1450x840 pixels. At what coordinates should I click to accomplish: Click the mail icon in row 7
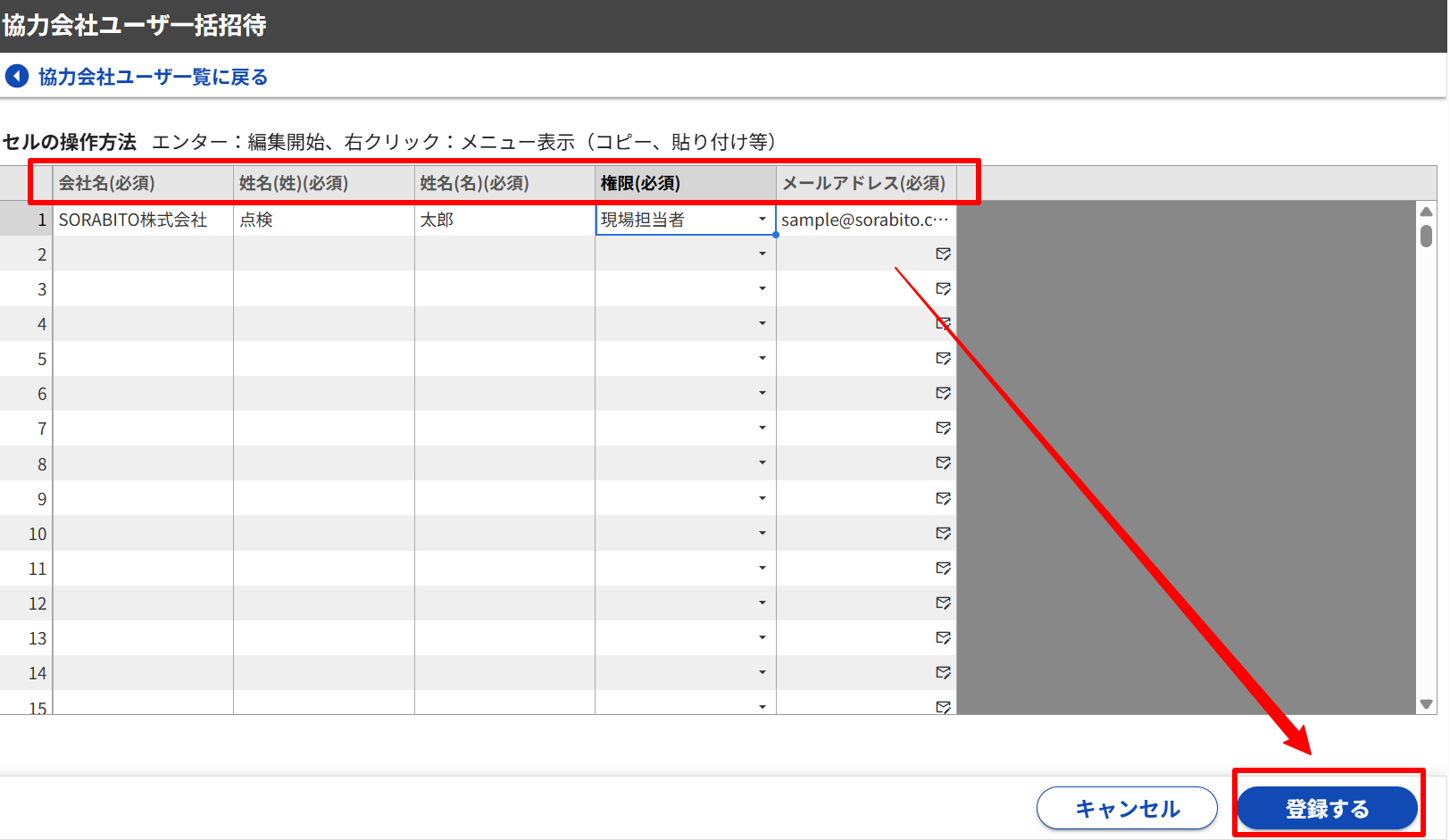coord(943,428)
